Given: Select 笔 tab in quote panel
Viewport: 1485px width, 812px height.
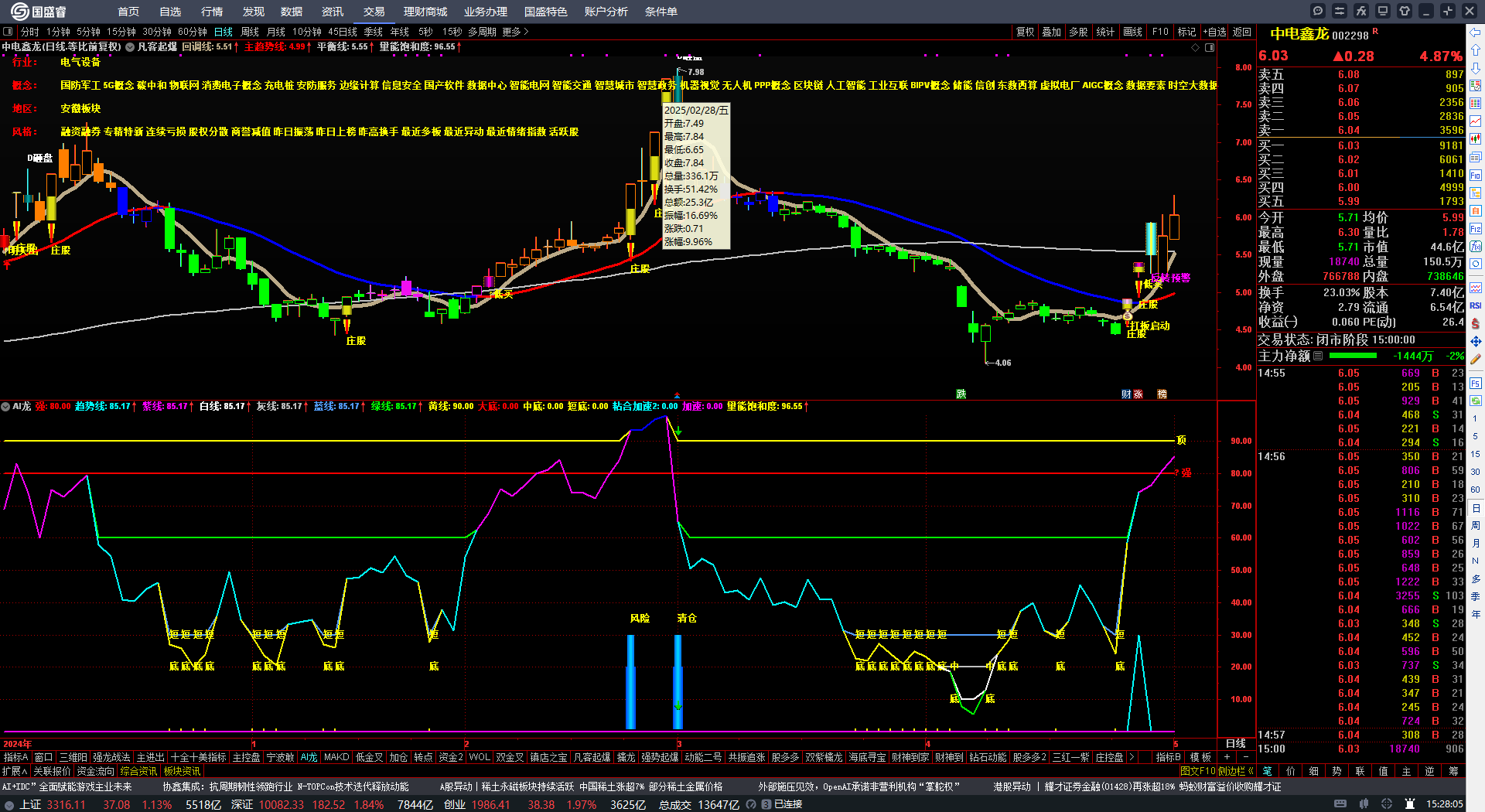Looking at the screenshot, I should pos(1268,771).
